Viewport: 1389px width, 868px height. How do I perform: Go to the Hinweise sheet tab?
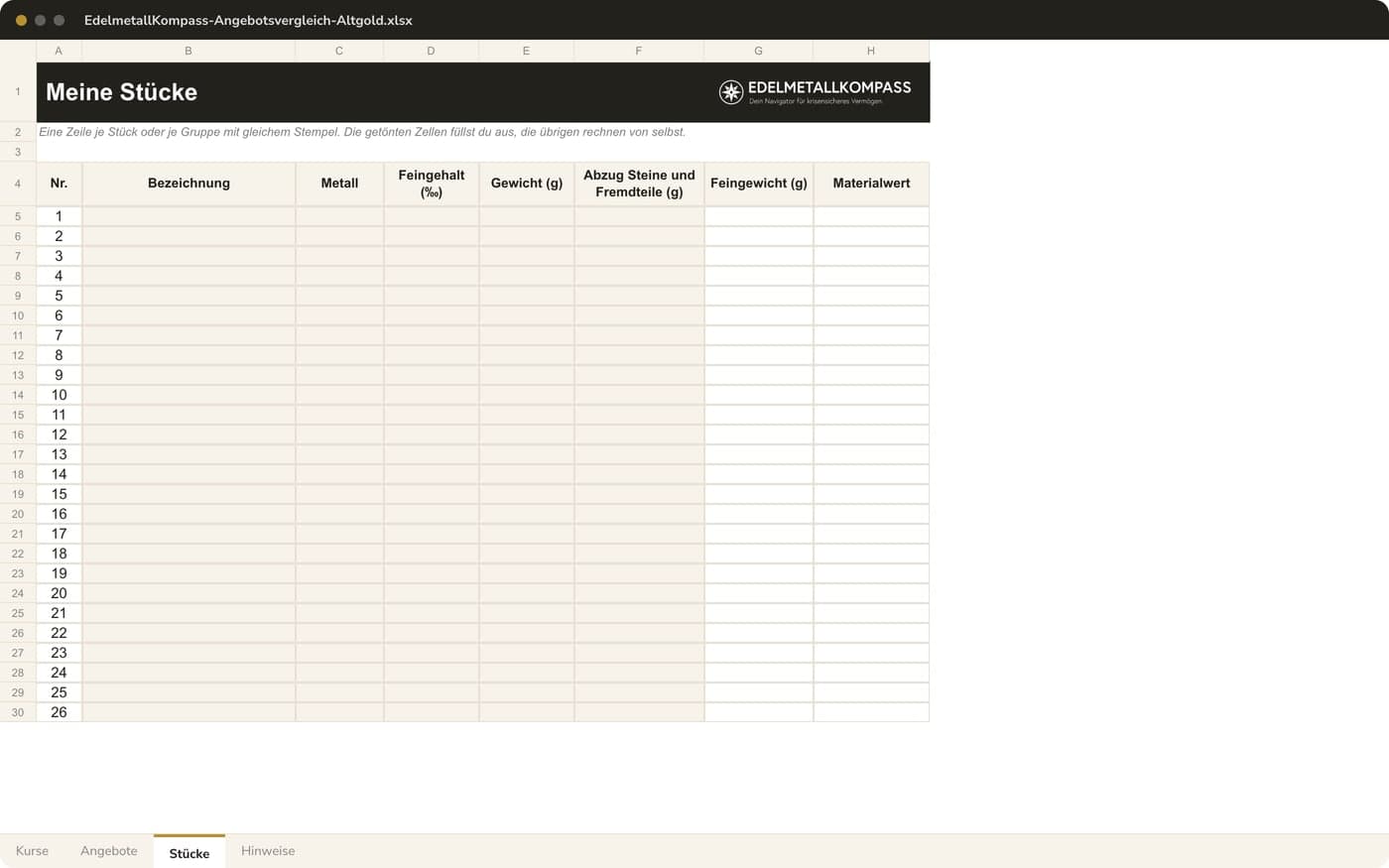[x=268, y=851]
